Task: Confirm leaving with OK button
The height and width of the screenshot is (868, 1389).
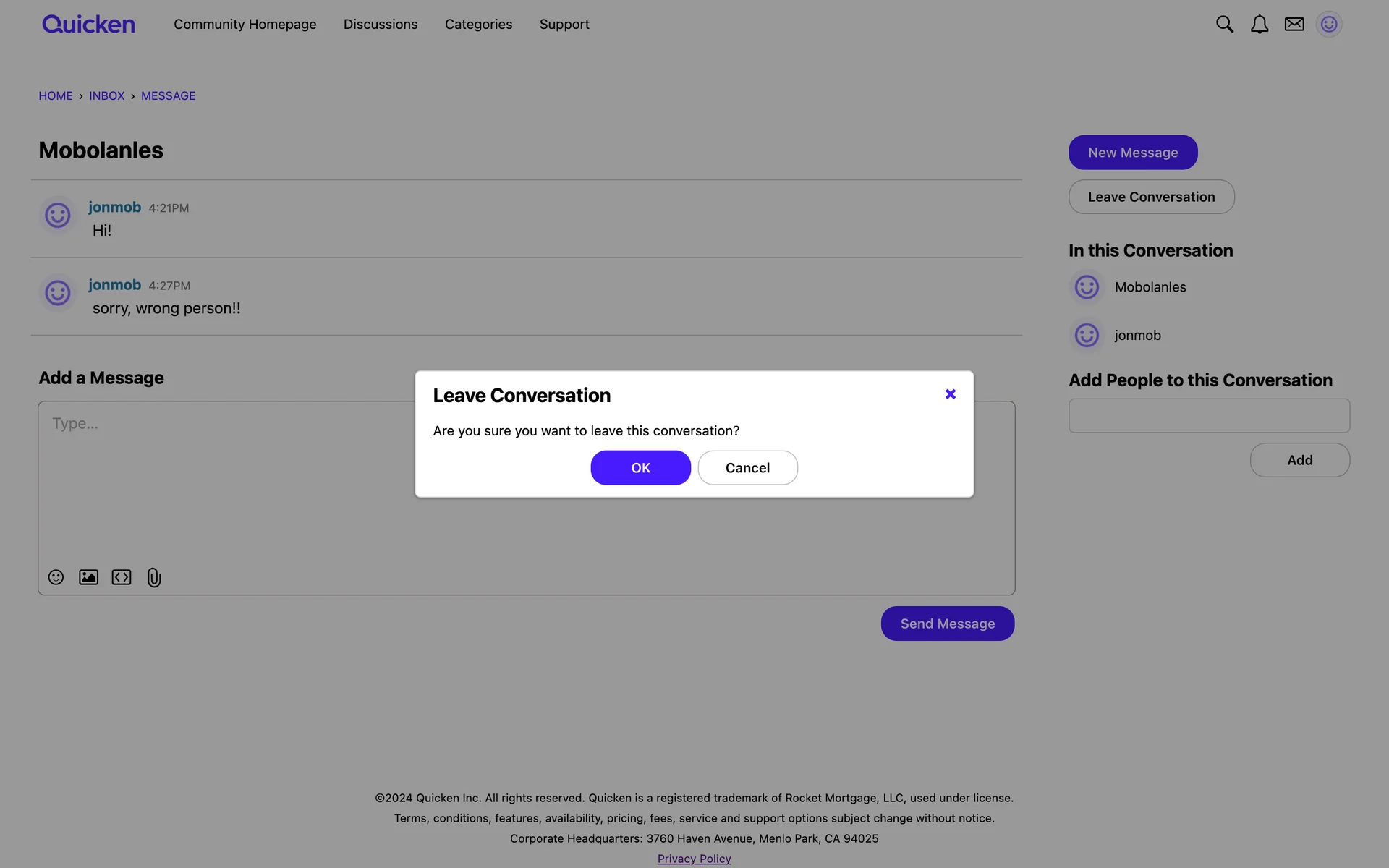Action: (x=640, y=468)
